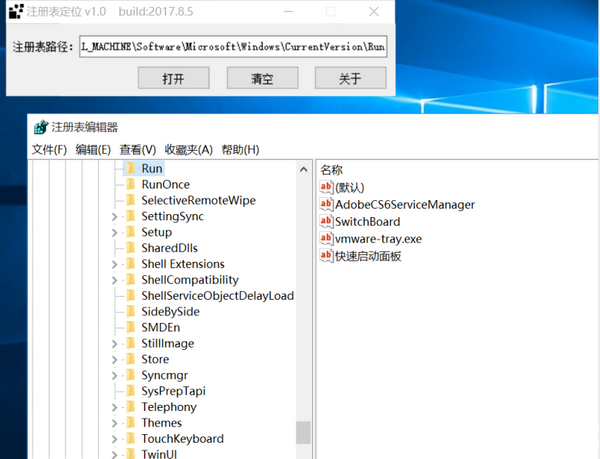Open the 收藏夹(A) menu
The image size is (600, 459).
pyautogui.click(x=188, y=150)
